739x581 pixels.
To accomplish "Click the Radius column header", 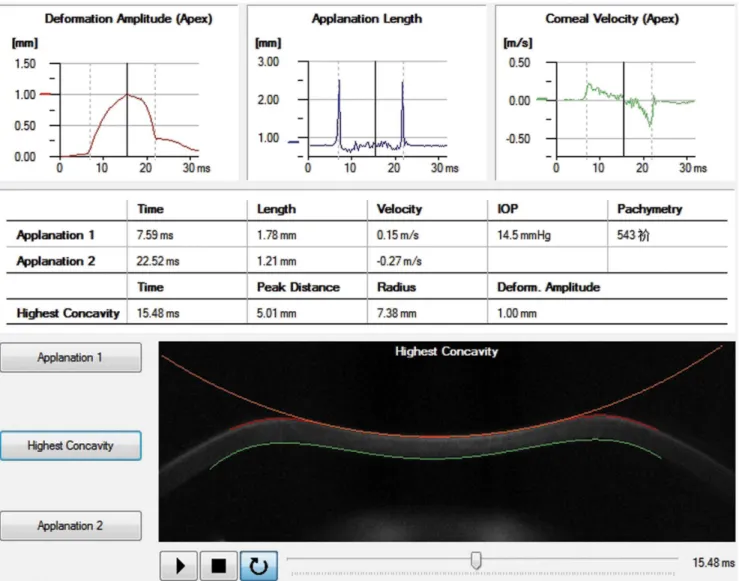I will click(x=396, y=287).
